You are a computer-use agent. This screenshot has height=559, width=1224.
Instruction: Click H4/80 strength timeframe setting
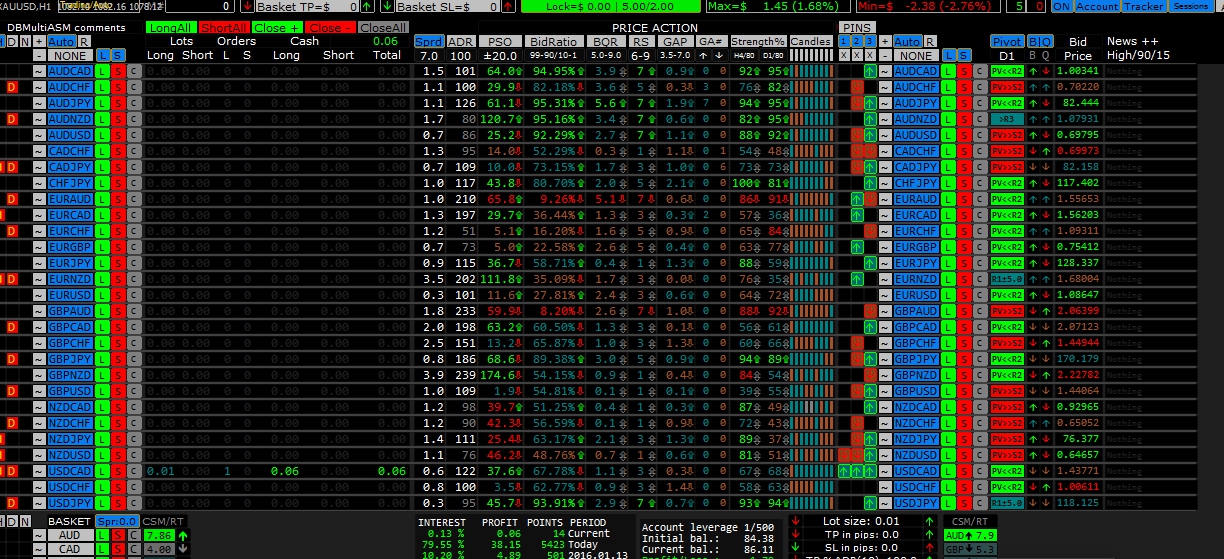[x=744, y=55]
